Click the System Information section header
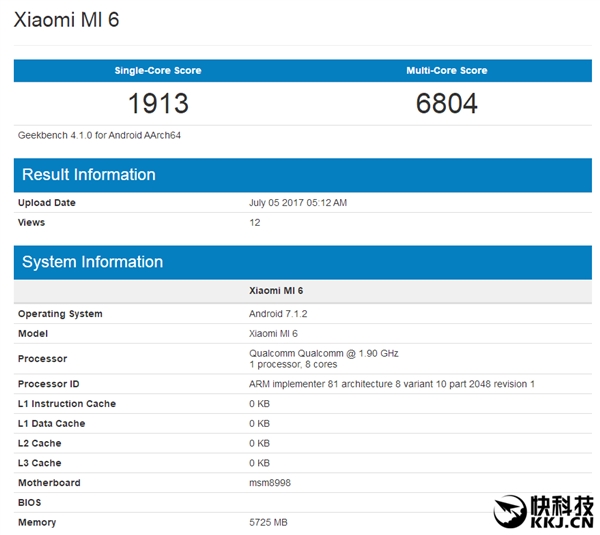 tap(92, 262)
